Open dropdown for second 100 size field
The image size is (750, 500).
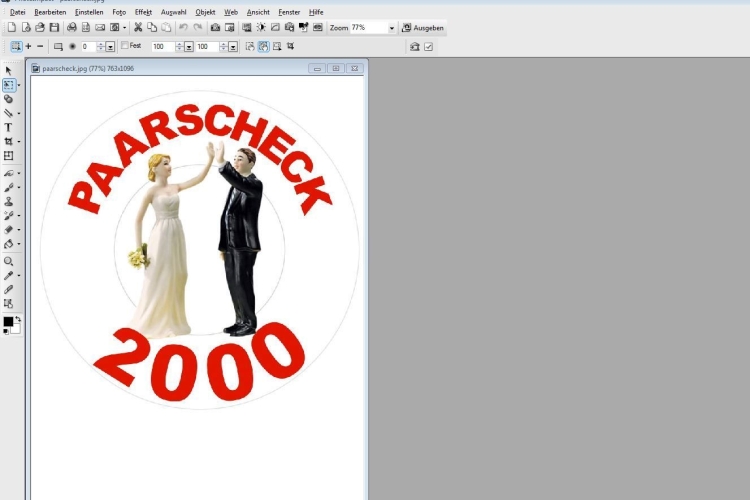(233, 47)
